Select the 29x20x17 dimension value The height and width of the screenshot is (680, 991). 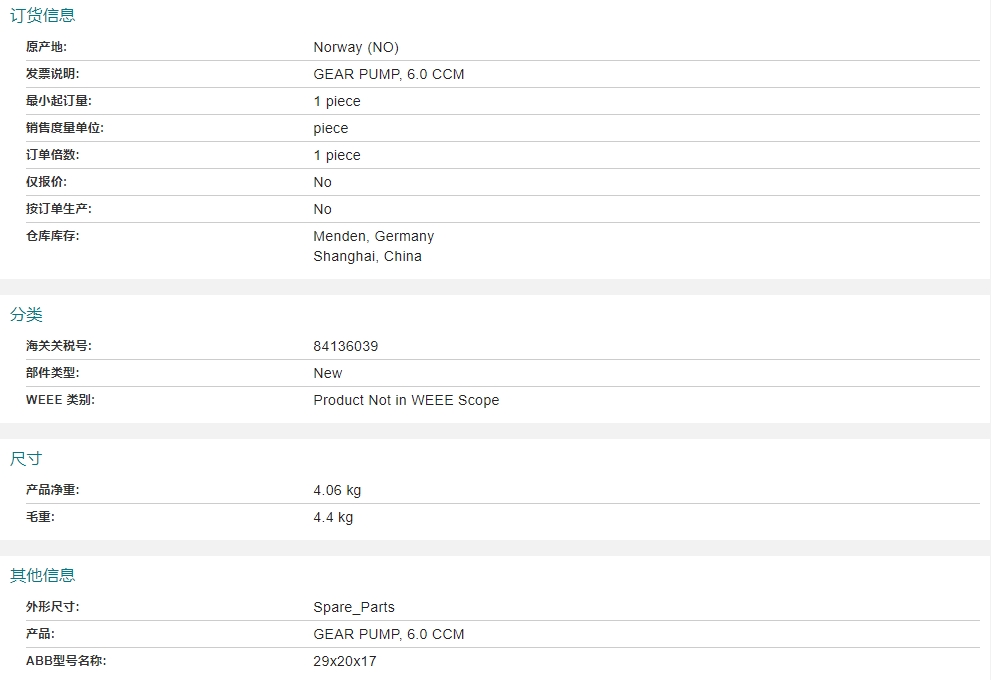[x=344, y=661]
